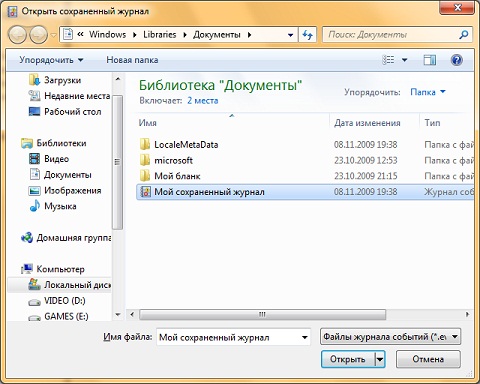Open the Папка arrange-by dropdown
This screenshot has width=480, height=384.
click(428, 92)
